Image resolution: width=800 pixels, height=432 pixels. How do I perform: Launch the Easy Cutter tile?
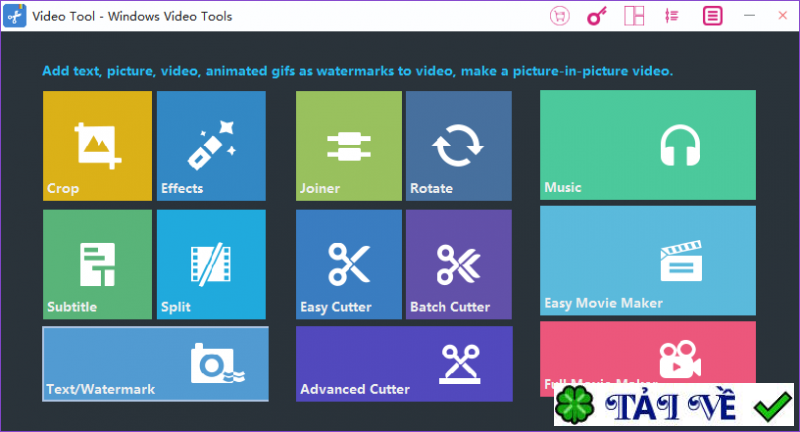(349, 264)
